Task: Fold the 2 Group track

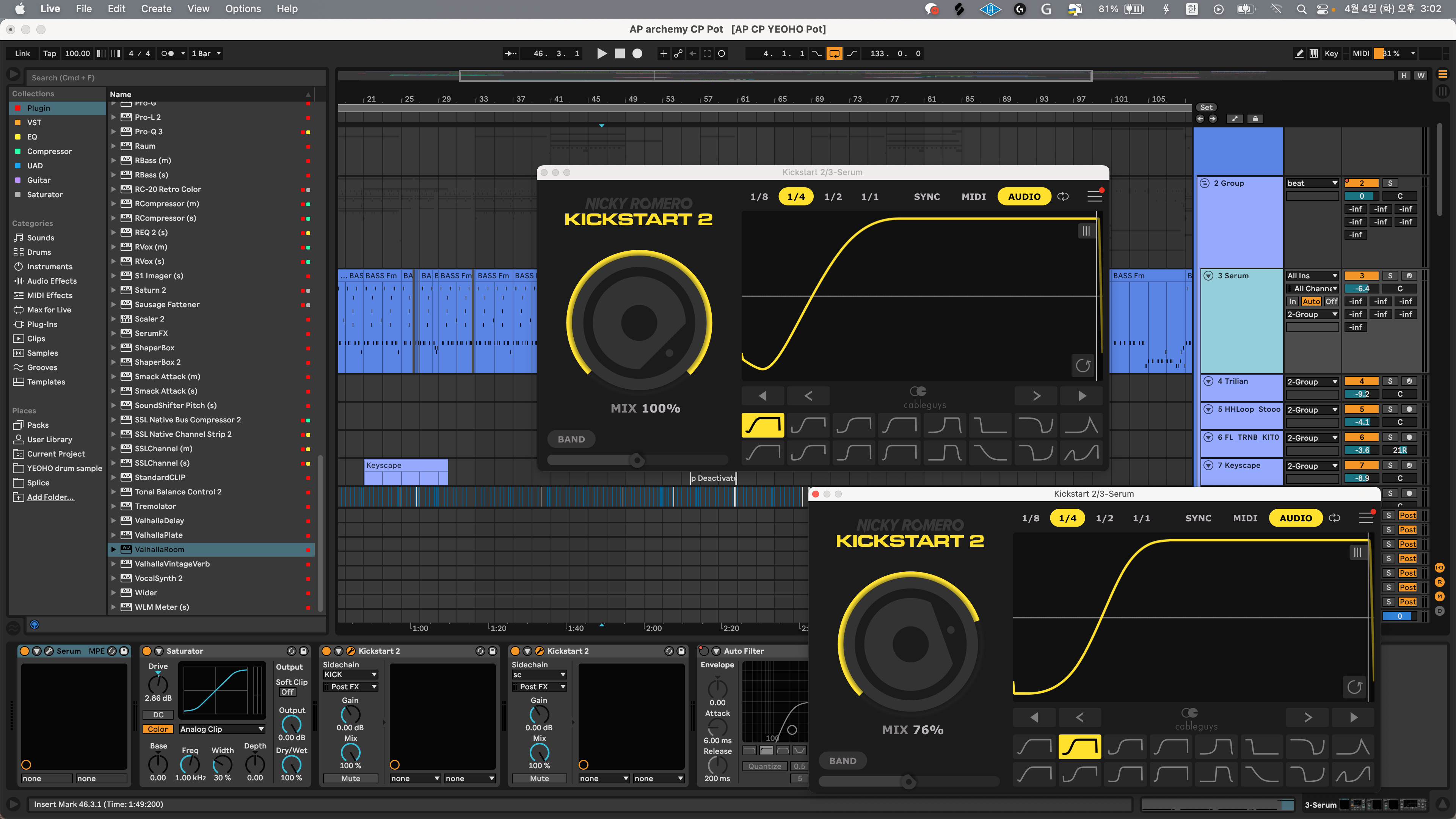Action: point(1205,183)
